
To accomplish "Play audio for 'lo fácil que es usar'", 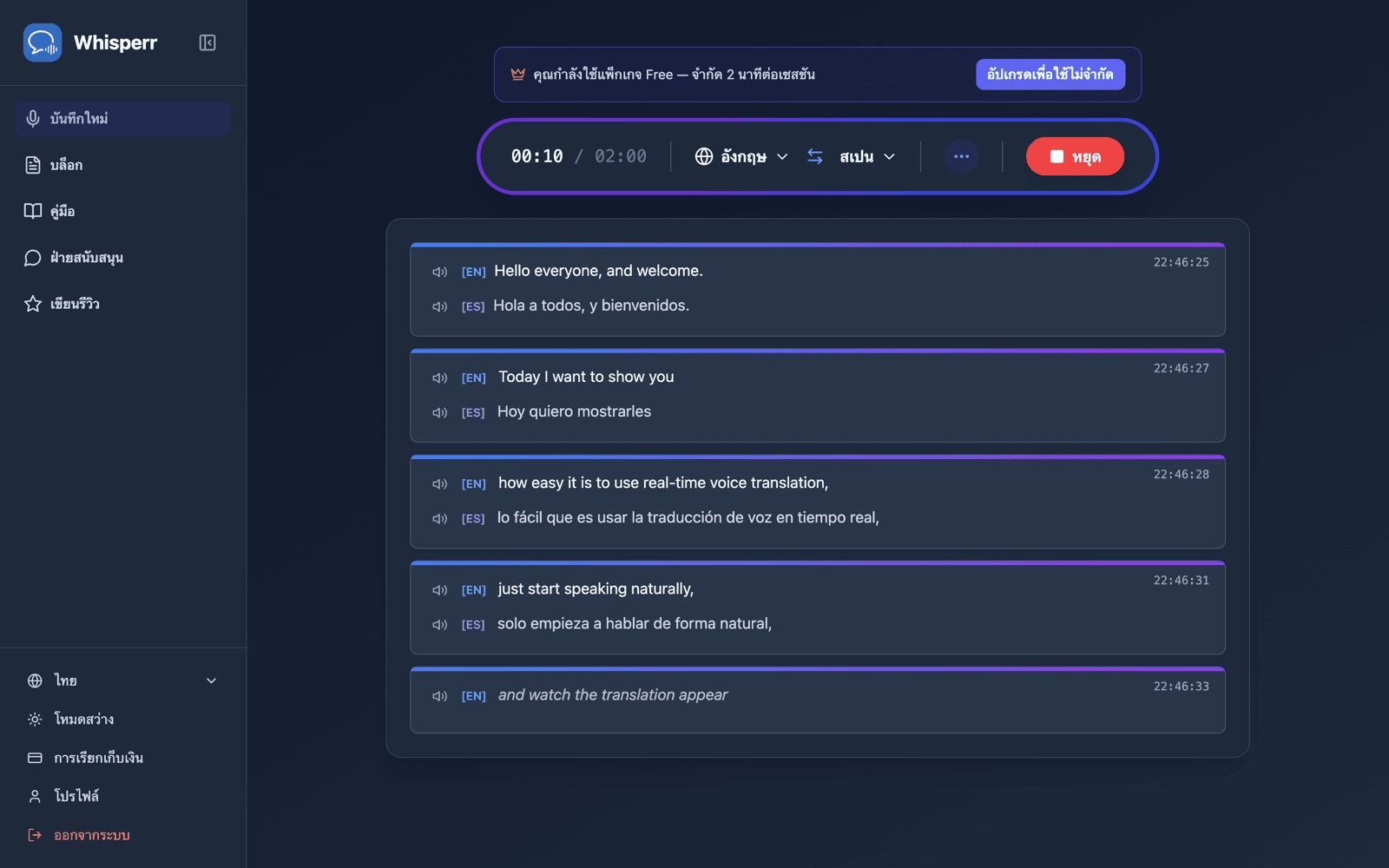I will [x=440, y=518].
